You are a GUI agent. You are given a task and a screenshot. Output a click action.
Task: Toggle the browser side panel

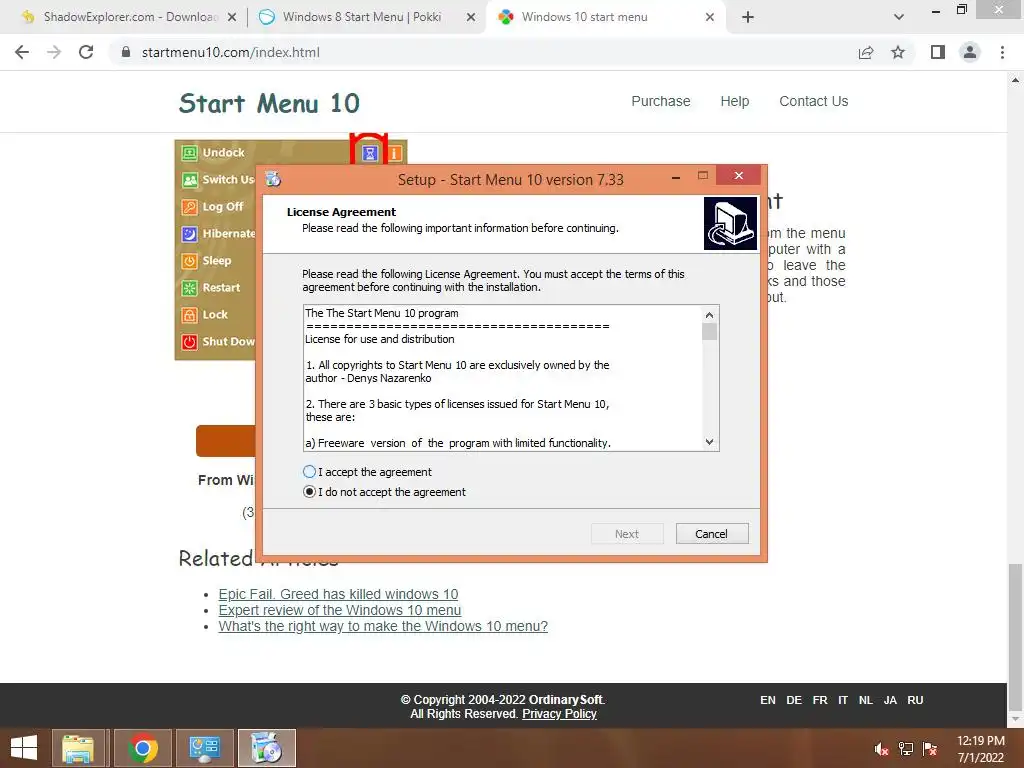pyautogui.click(x=938, y=52)
